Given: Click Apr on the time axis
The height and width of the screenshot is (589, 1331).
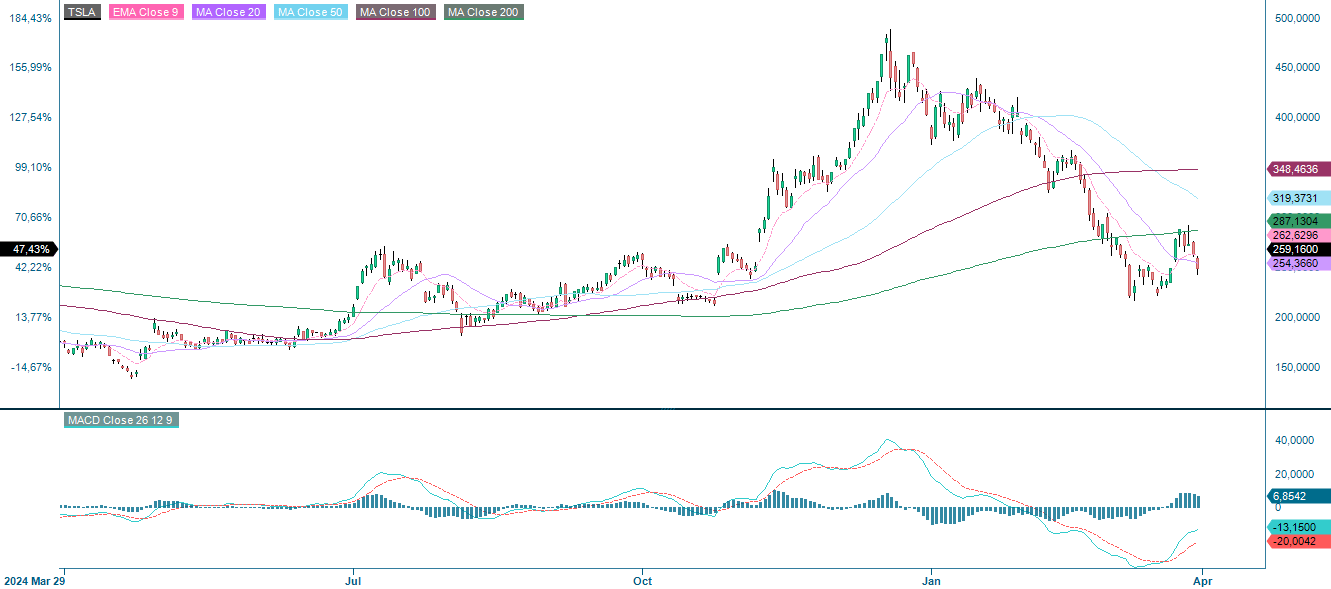Looking at the screenshot, I should coord(1203,580).
